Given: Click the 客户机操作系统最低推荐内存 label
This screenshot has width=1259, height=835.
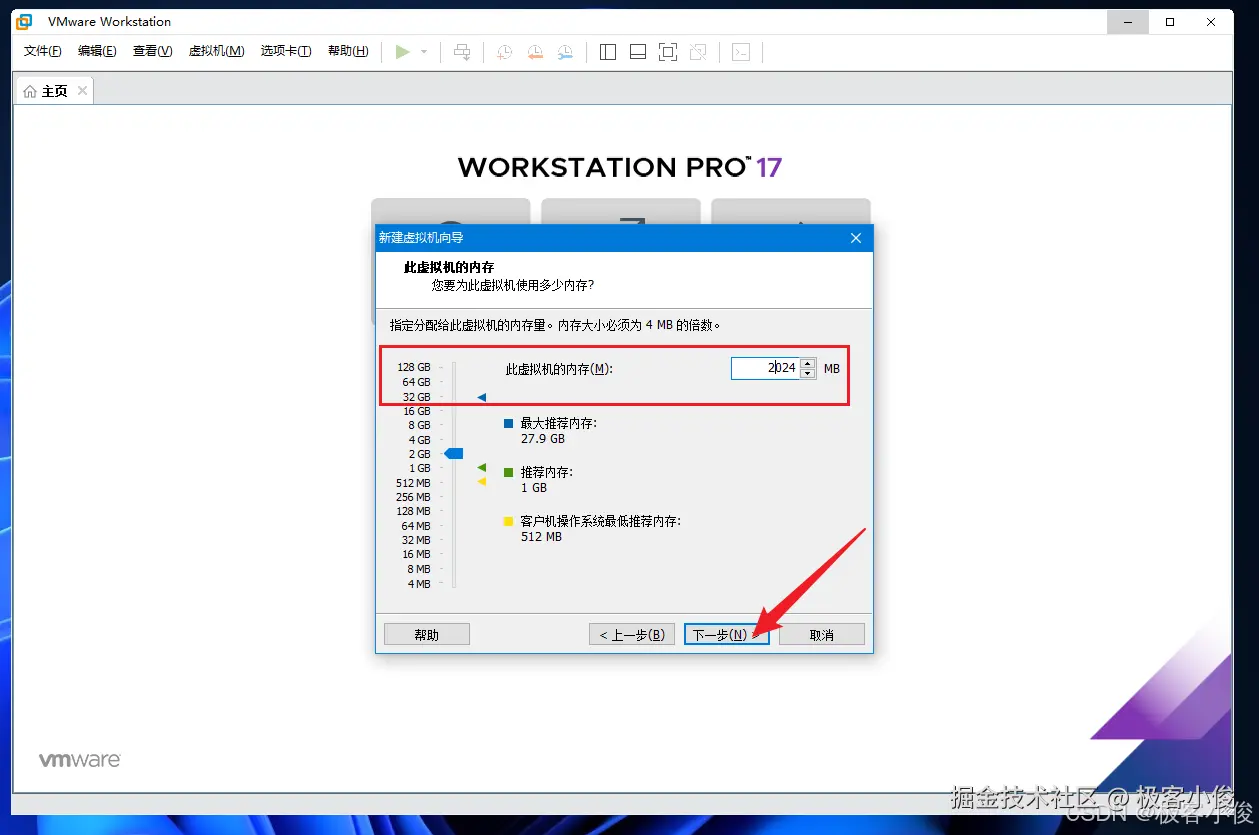Looking at the screenshot, I should (600, 521).
